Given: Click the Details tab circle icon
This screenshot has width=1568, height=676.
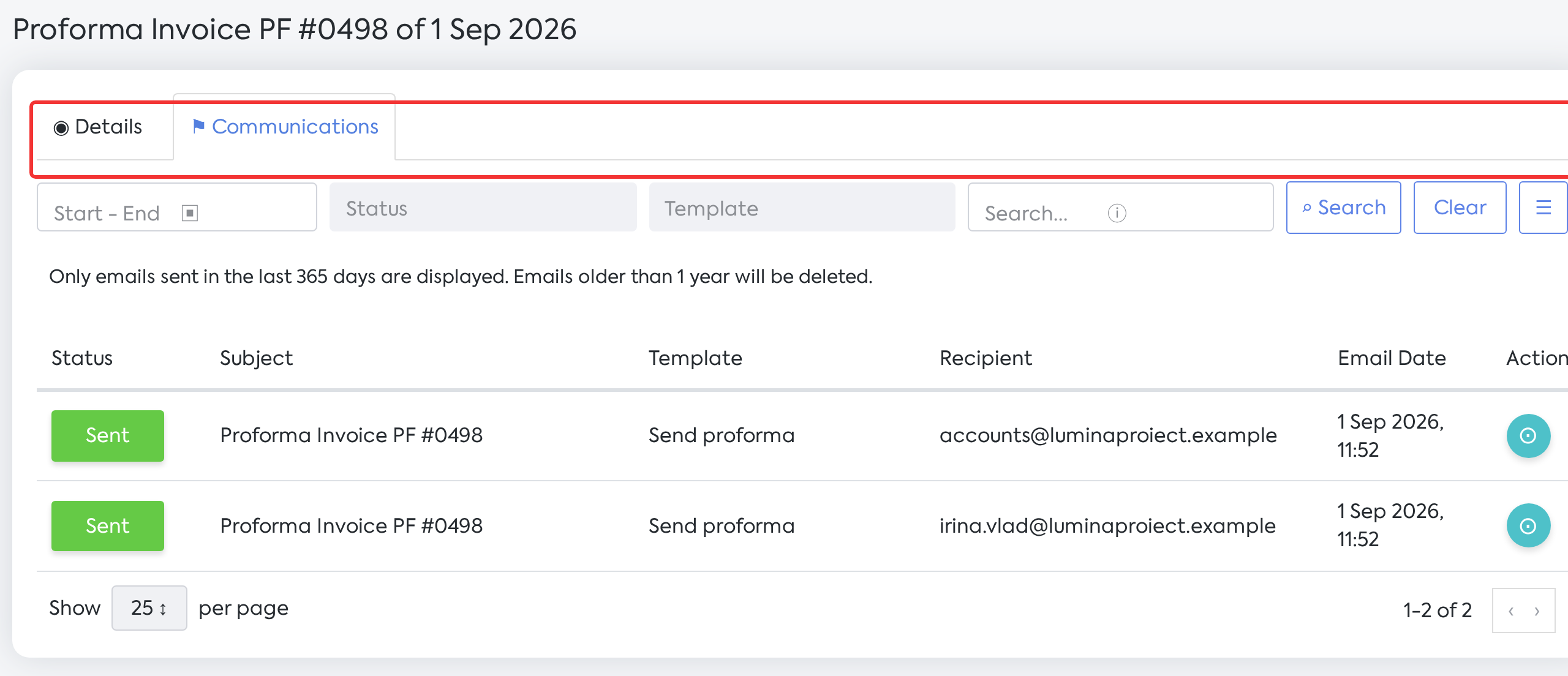Looking at the screenshot, I should 61,128.
